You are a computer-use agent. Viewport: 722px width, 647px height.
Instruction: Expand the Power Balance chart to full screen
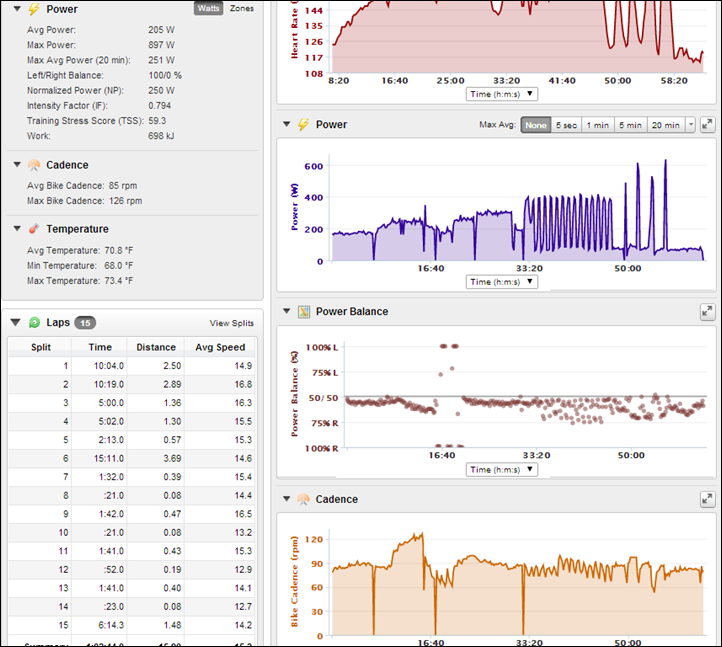(x=707, y=312)
